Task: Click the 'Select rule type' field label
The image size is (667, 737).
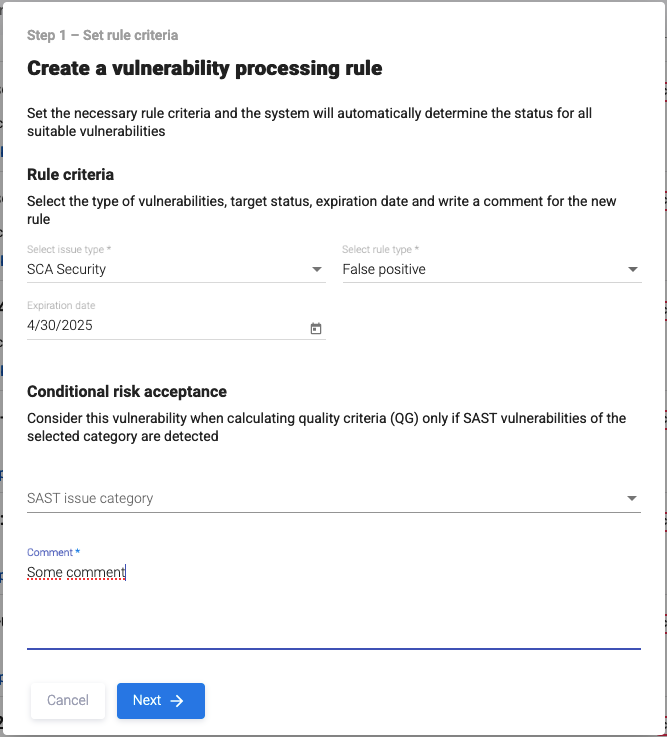Action: pos(381,249)
